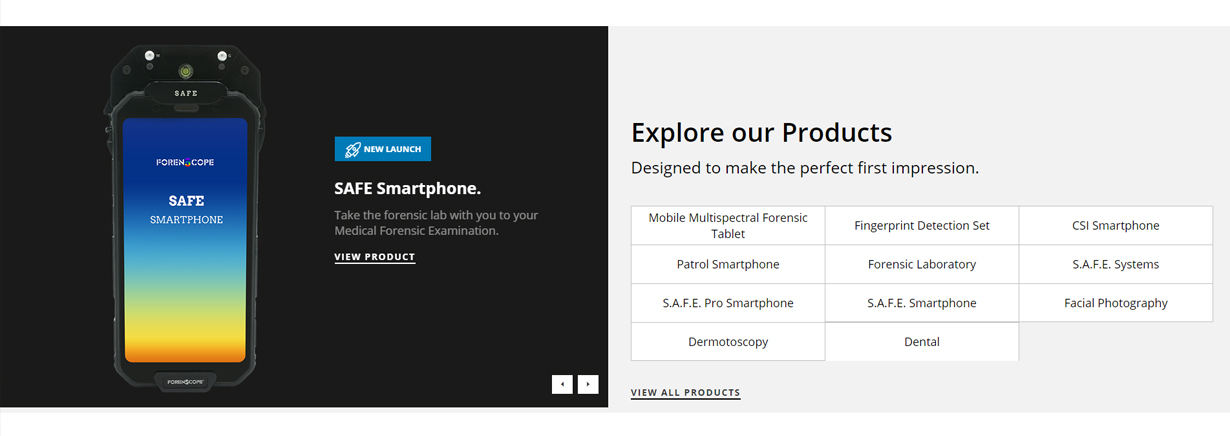Open the Facial Photography tab
The height and width of the screenshot is (436, 1230).
pos(1116,303)
